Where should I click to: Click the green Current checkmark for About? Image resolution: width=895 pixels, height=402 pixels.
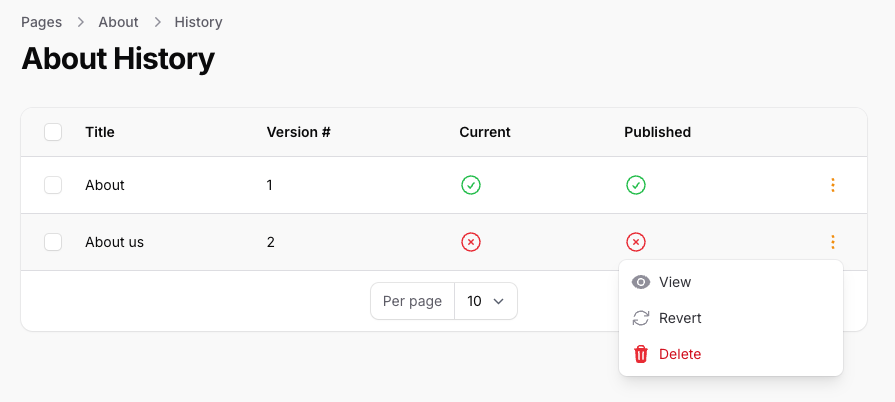click(471, 185)
